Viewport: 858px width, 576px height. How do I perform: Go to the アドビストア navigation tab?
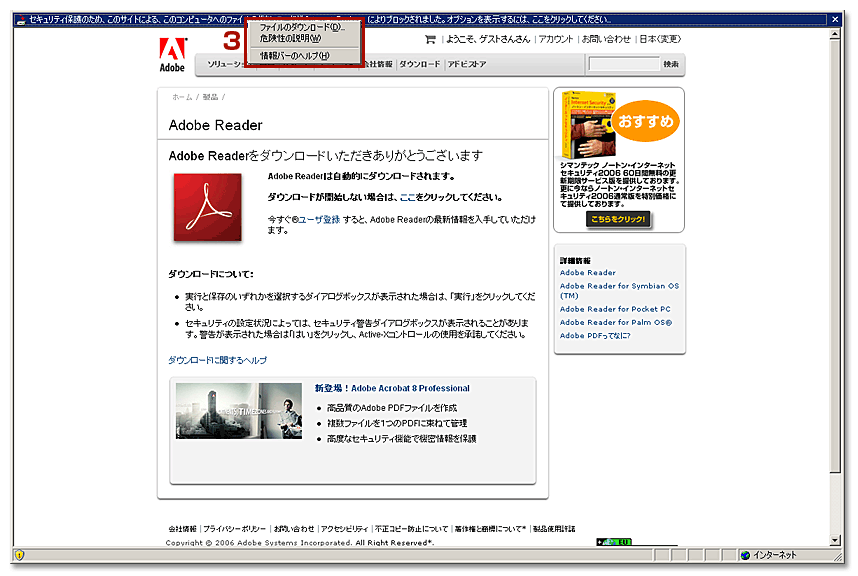click(467, 64)
